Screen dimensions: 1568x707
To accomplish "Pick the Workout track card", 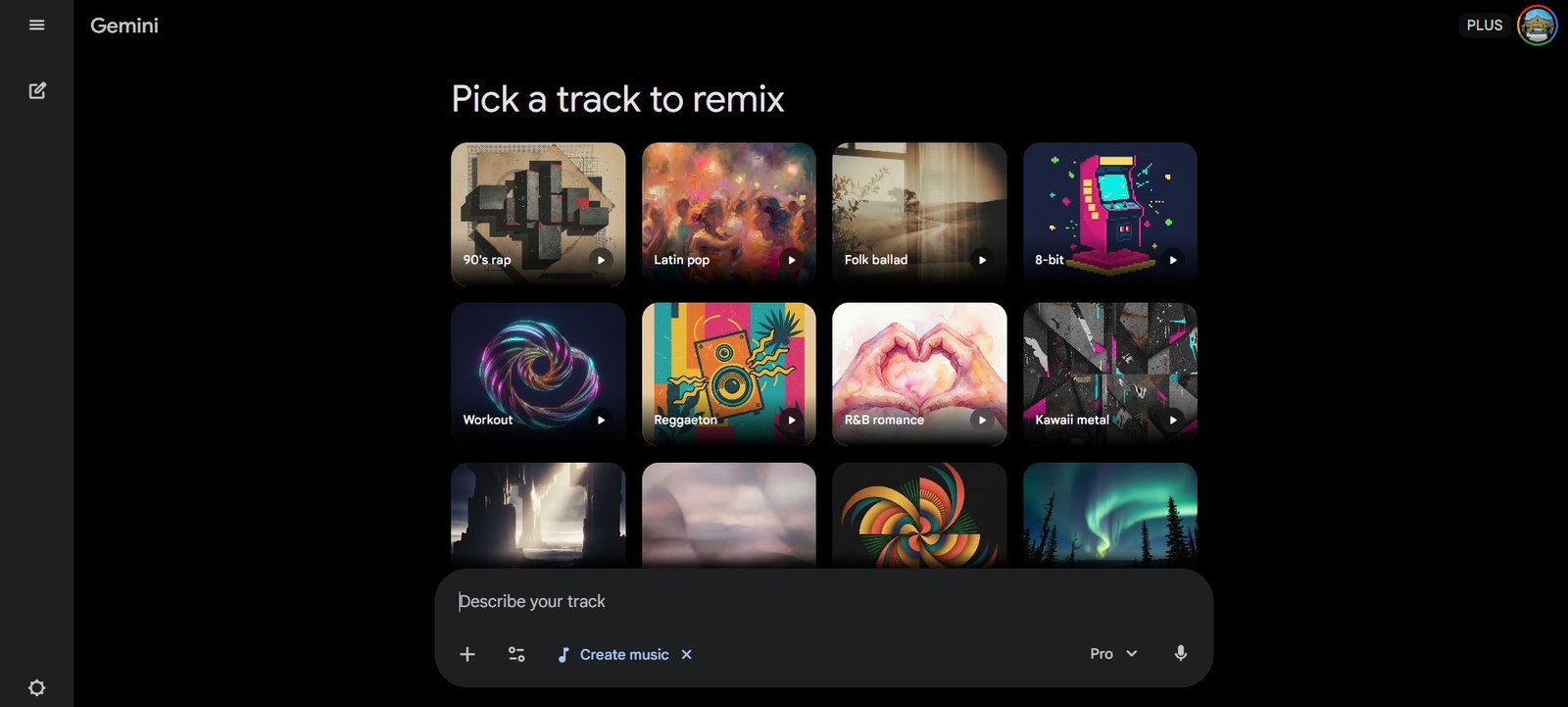I will click(x=538, y=374).
